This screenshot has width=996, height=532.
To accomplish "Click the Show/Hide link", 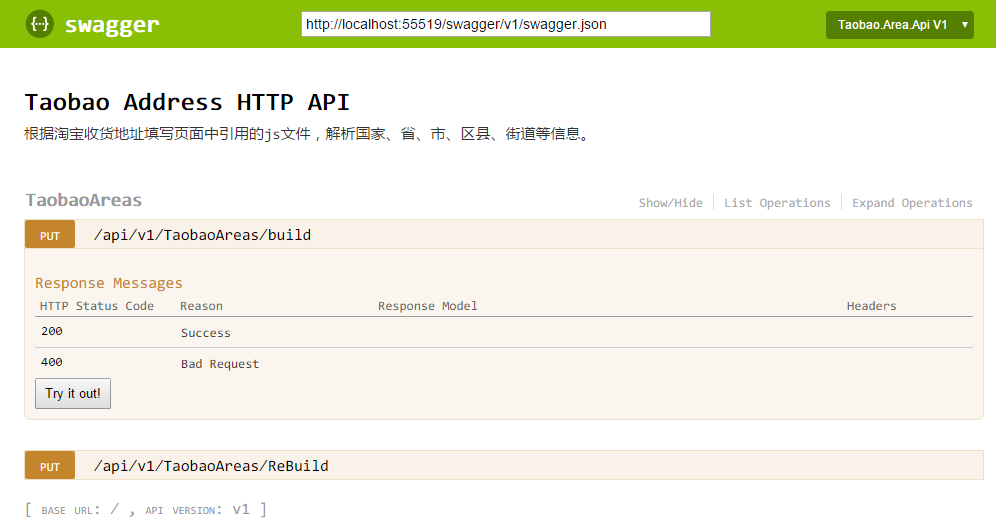I will pos(670,203).
